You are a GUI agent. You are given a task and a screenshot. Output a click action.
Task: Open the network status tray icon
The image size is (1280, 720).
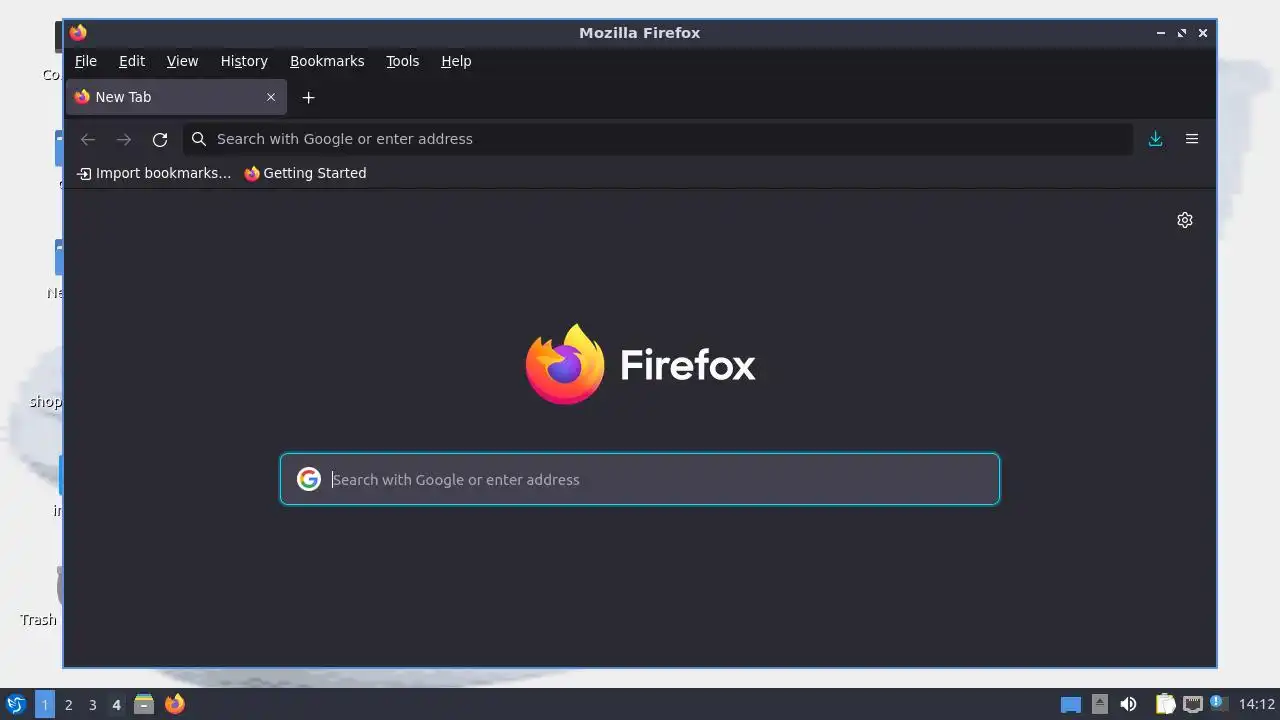1192,704
